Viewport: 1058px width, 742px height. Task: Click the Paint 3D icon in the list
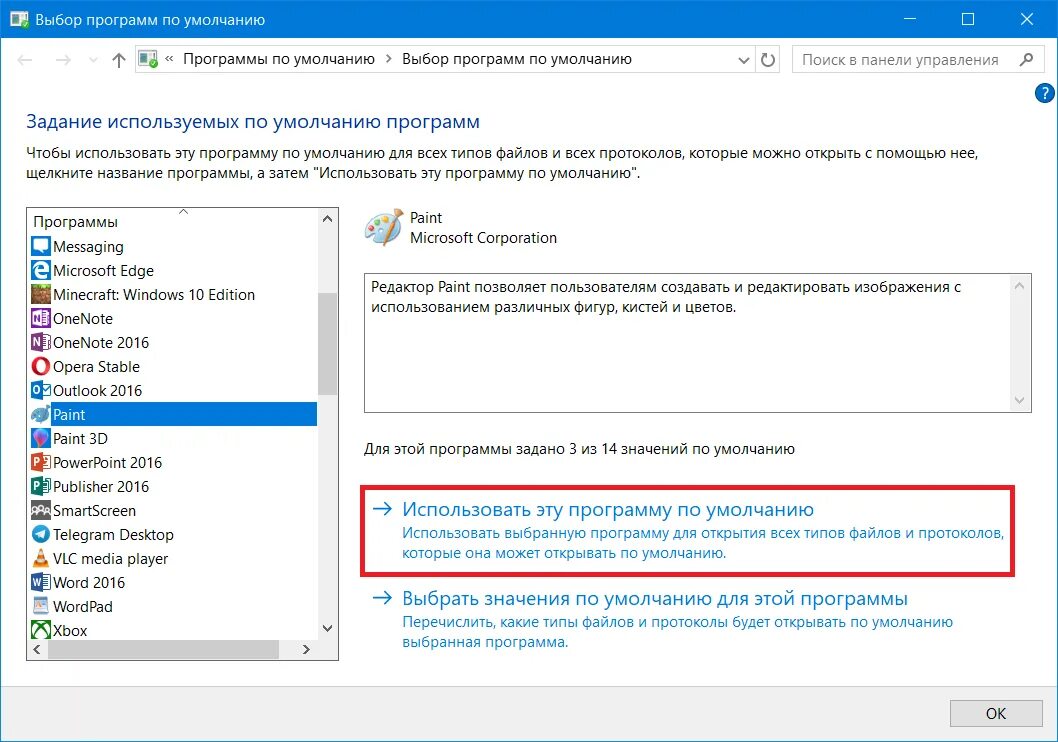40,438
